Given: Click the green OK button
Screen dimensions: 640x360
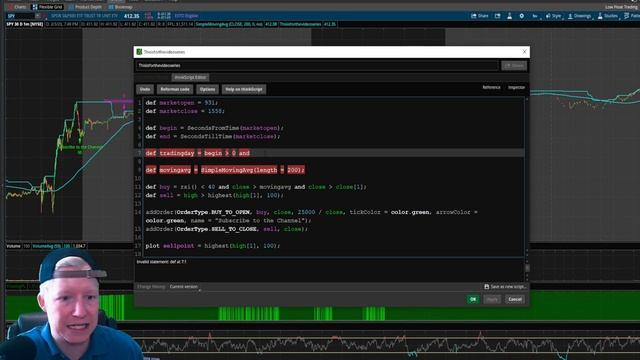Looking at the screenshot, I should [473, 299].
